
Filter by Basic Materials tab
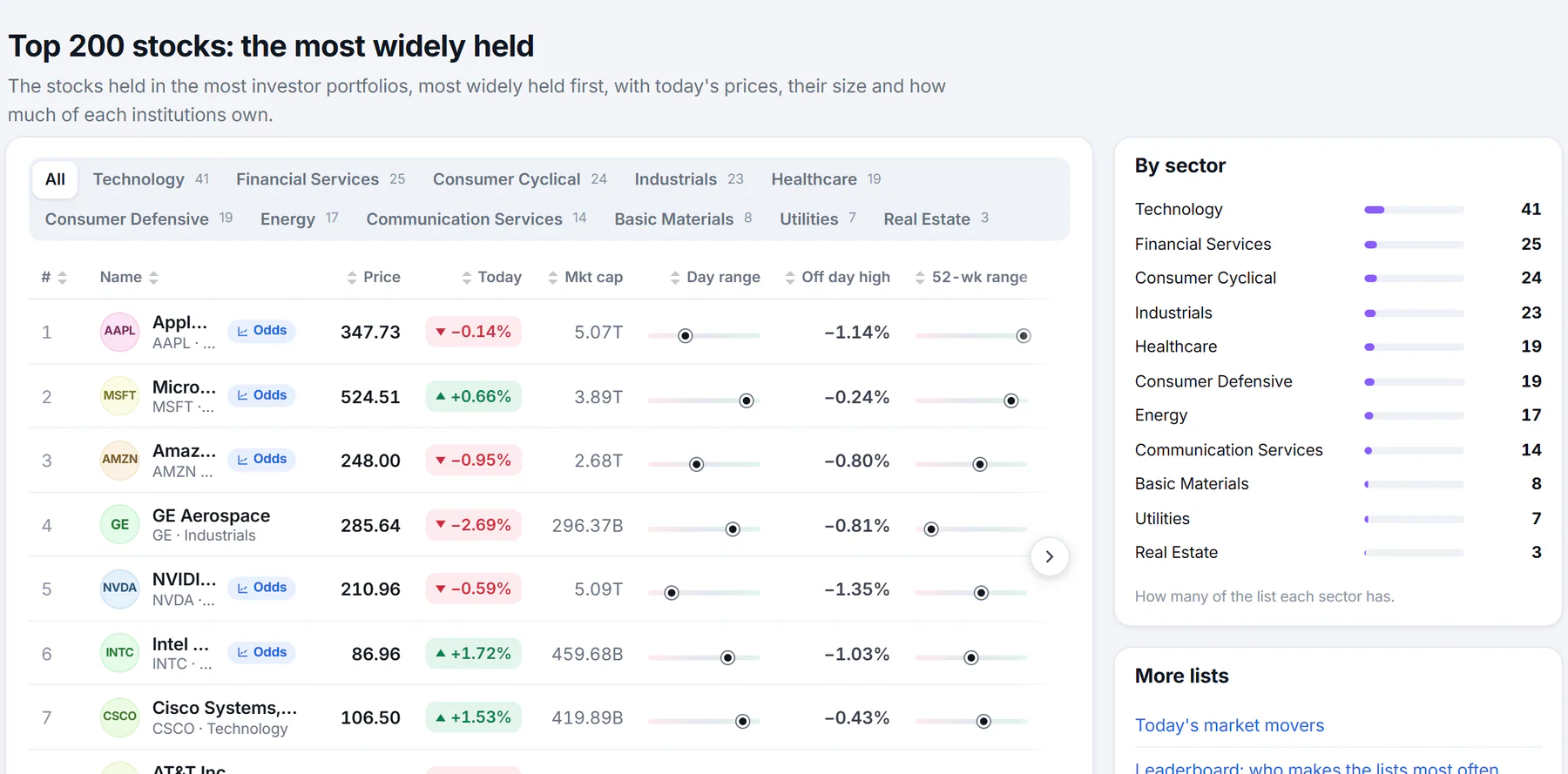pyautogui.click(x=683, y=219)
